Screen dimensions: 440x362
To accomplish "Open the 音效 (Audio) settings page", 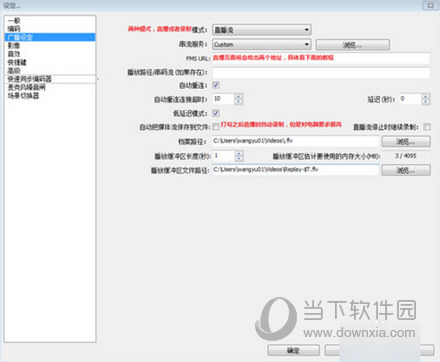I will pyautogui.click(x=14, y=54).
